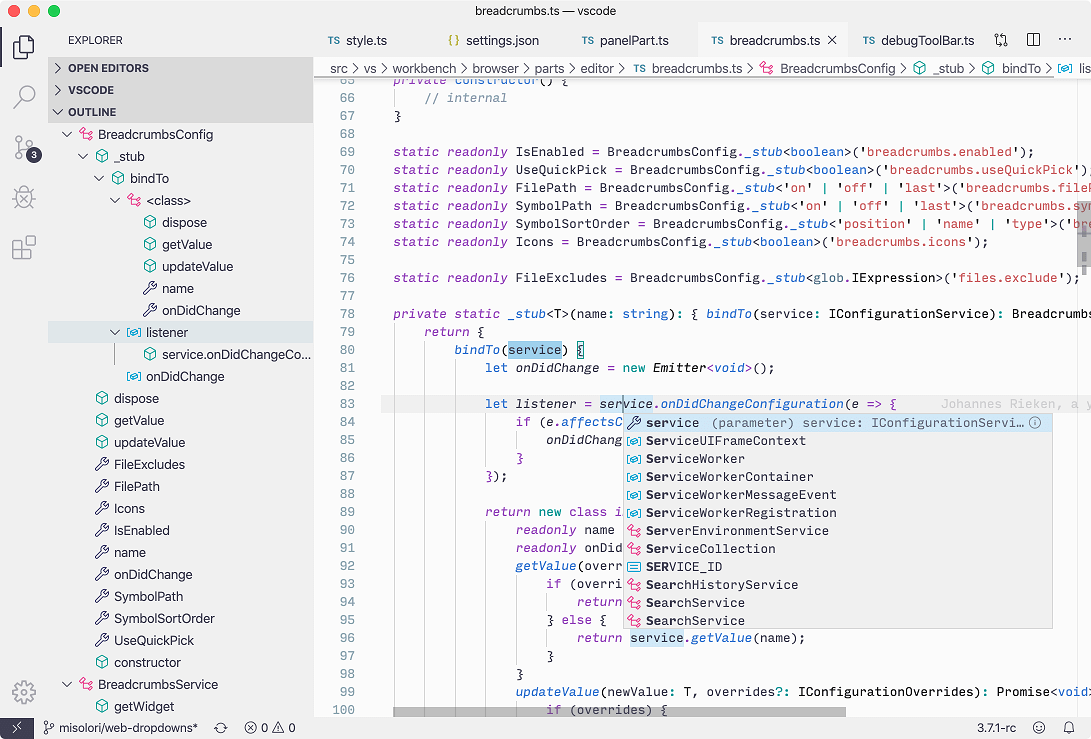
Task: Open Source Control view with 3 badge
Action: click(x=24, y=148)
